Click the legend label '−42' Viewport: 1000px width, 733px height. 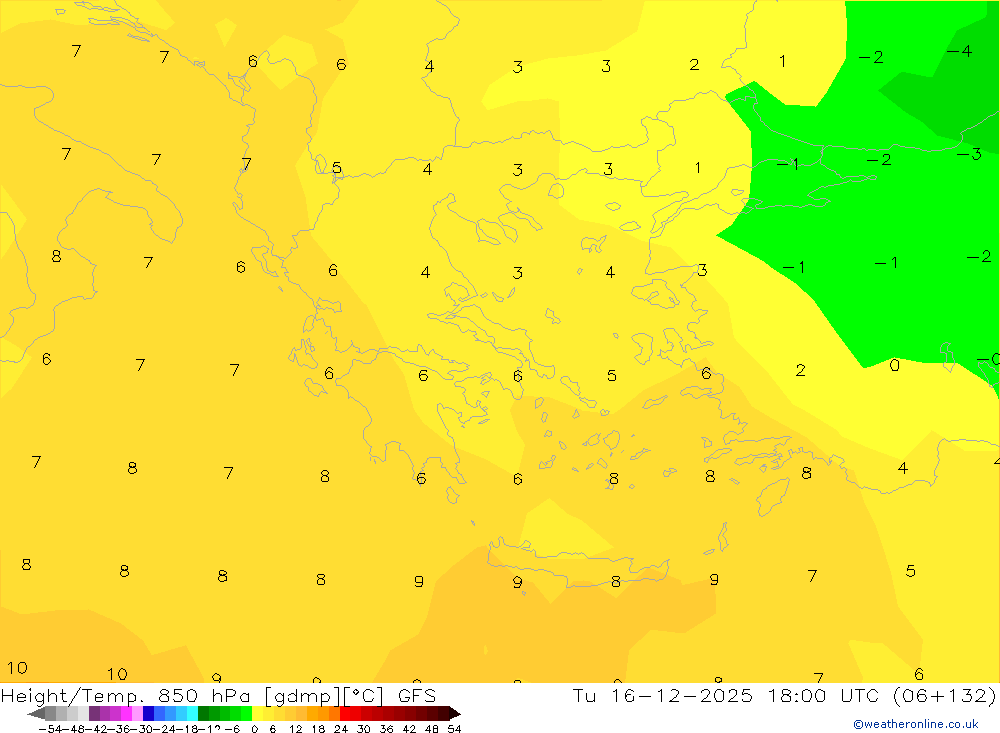[x=97, y=729]
